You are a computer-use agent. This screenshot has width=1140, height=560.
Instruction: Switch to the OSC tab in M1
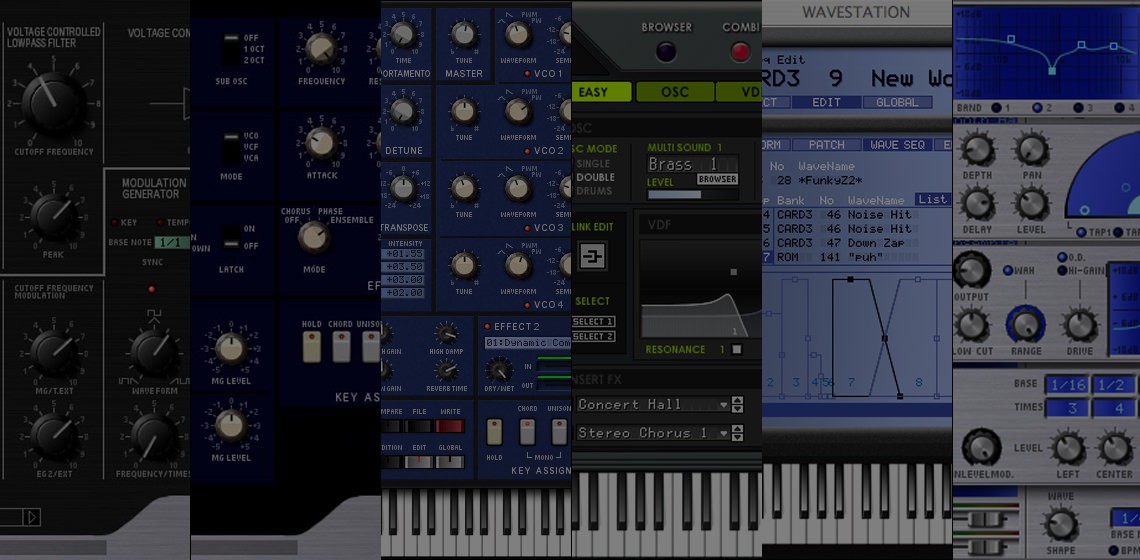tap(673, 92)
